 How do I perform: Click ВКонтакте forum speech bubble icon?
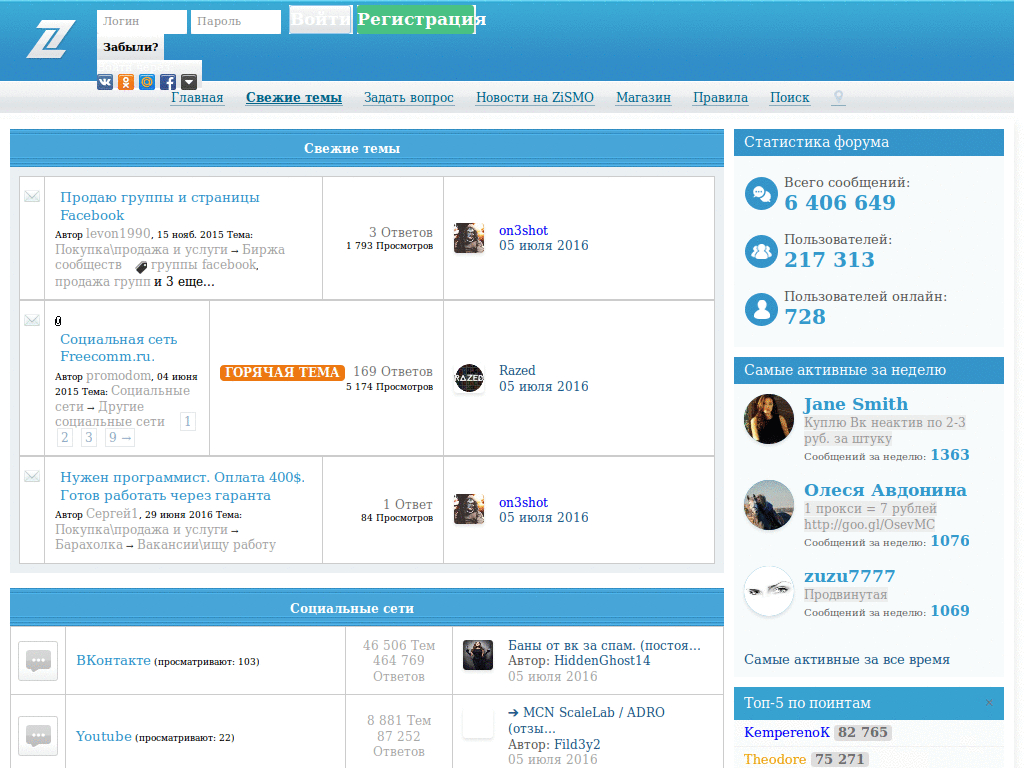(x=38, y=661)
